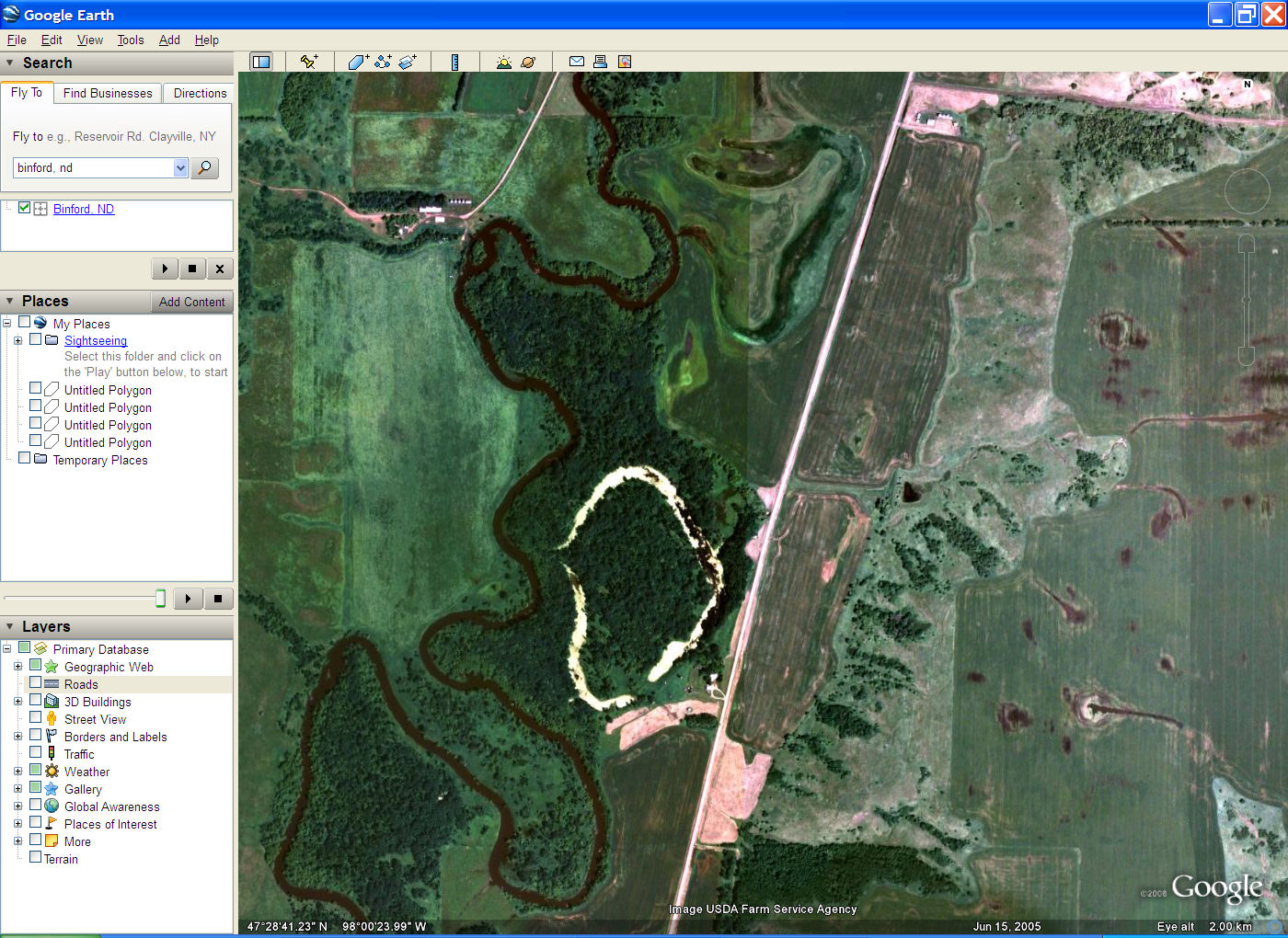Open the Fly to history dropdown
Image resolution: width=1288 pixels, height=938 pixels.
pos(180,167)
